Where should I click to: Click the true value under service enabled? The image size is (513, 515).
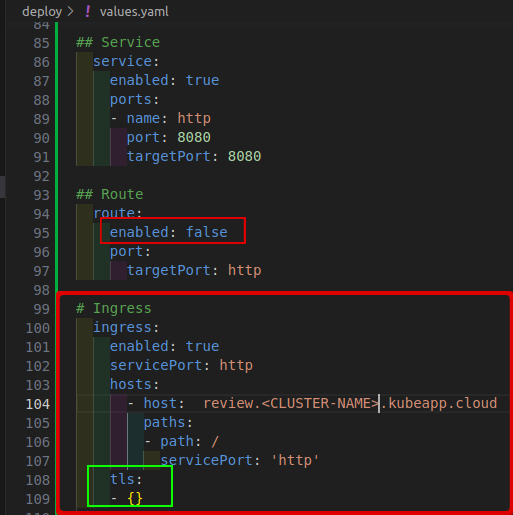(202, 80)
